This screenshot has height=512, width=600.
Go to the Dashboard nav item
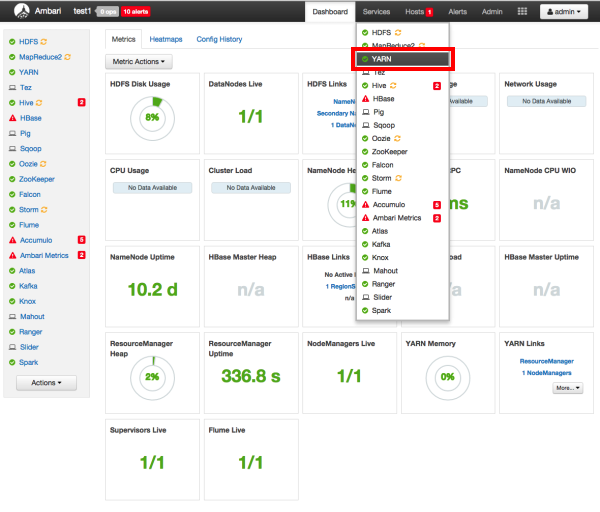coord(330,12)
